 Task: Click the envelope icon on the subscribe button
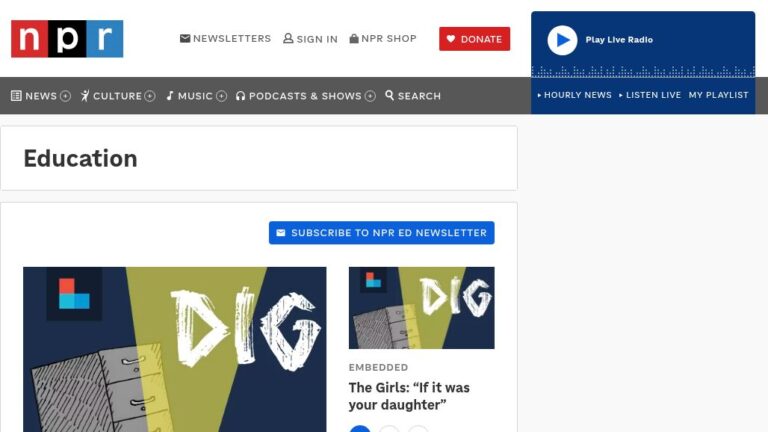pyautogui.click(x=281, y=233)
